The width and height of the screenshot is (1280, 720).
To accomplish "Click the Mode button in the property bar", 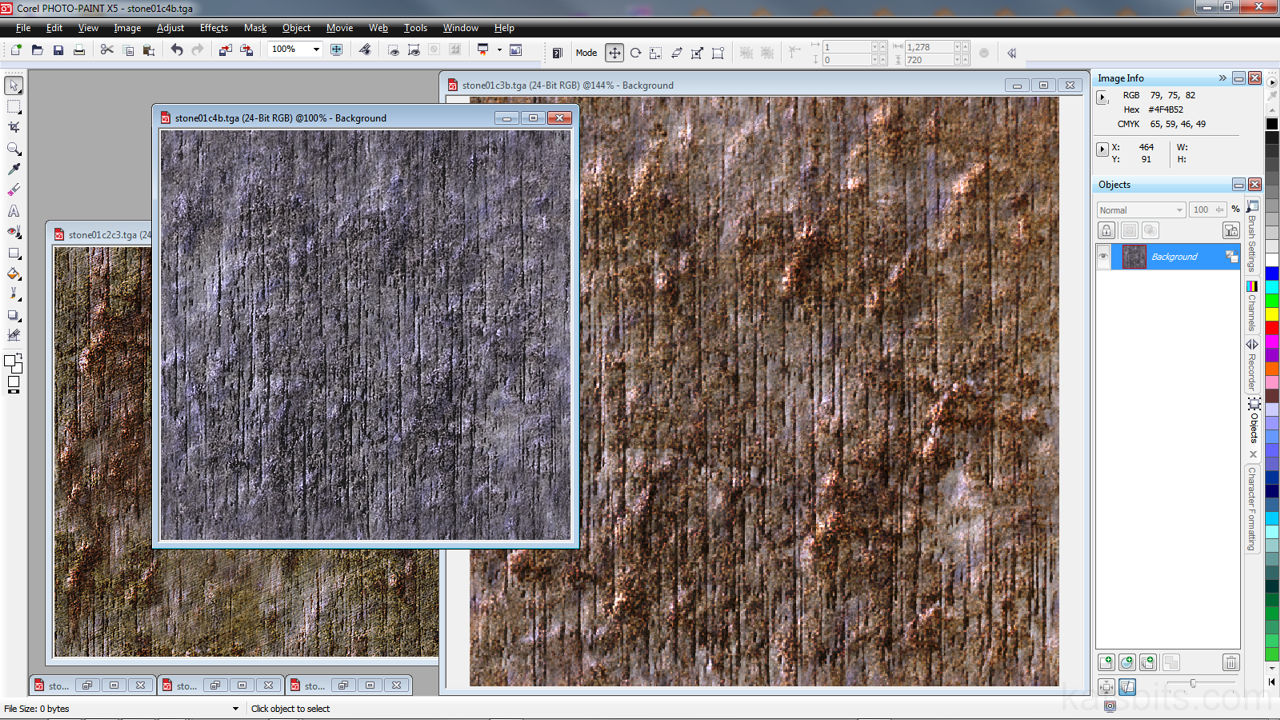I will [x=586, y=53].
